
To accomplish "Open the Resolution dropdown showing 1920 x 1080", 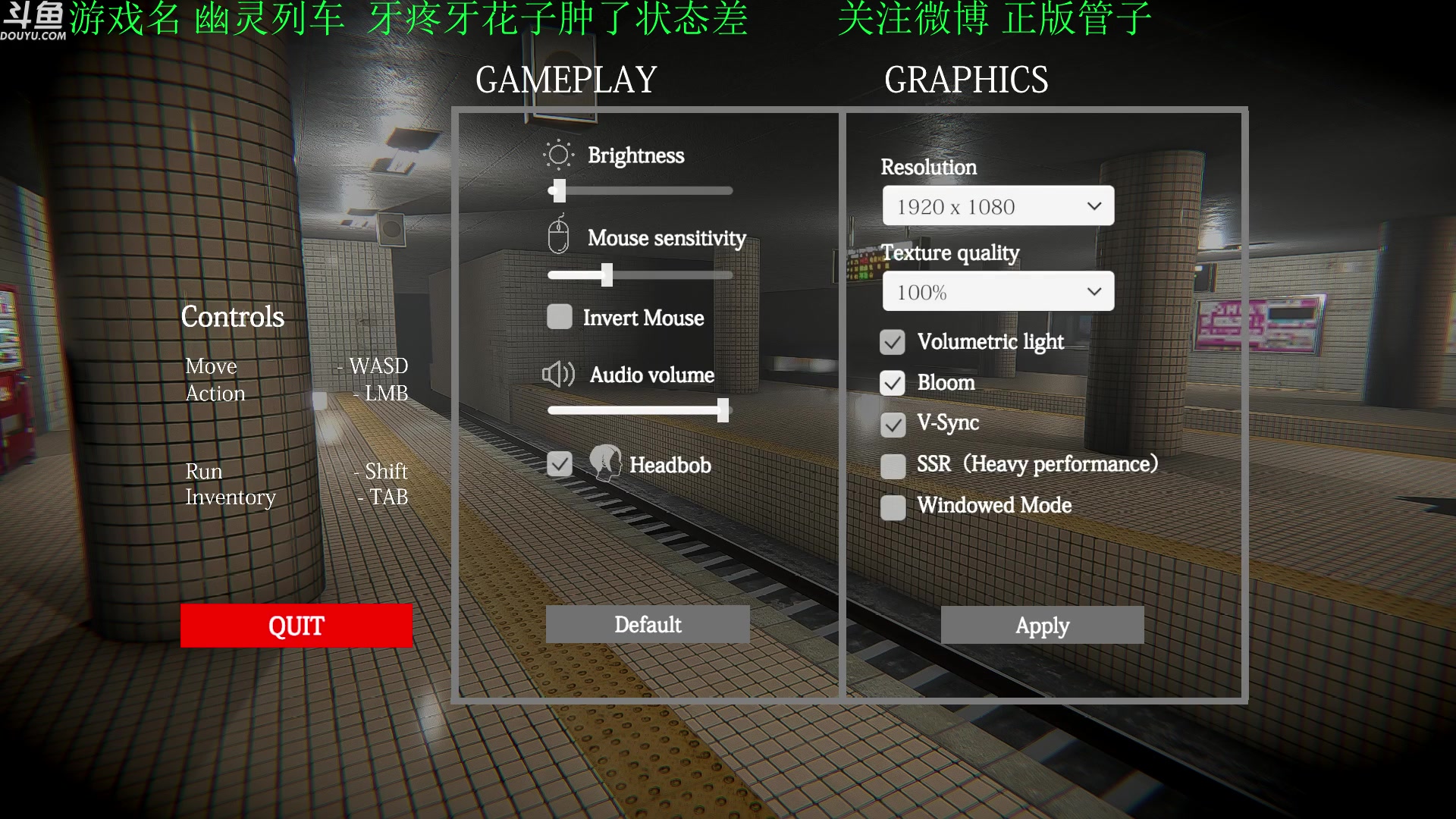I will (x=998, y=206).
